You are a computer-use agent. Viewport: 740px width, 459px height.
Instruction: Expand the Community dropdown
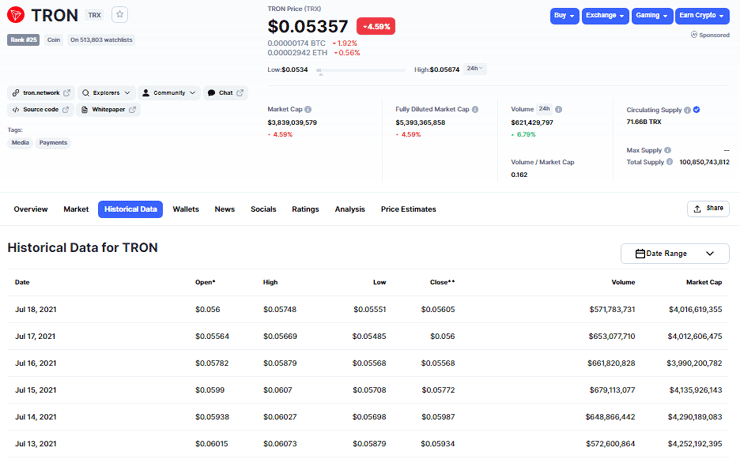click(169, 93)
